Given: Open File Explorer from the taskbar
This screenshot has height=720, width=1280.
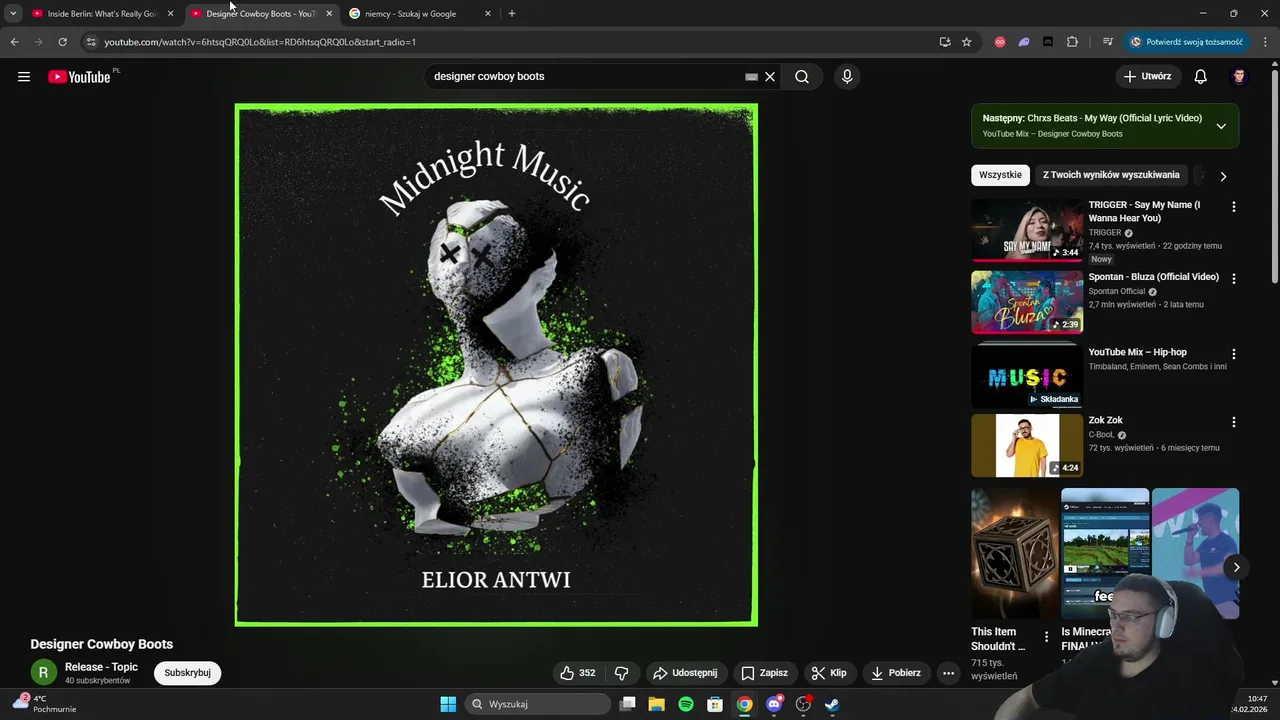Looking at the screenshot, I should coord(657,704).
